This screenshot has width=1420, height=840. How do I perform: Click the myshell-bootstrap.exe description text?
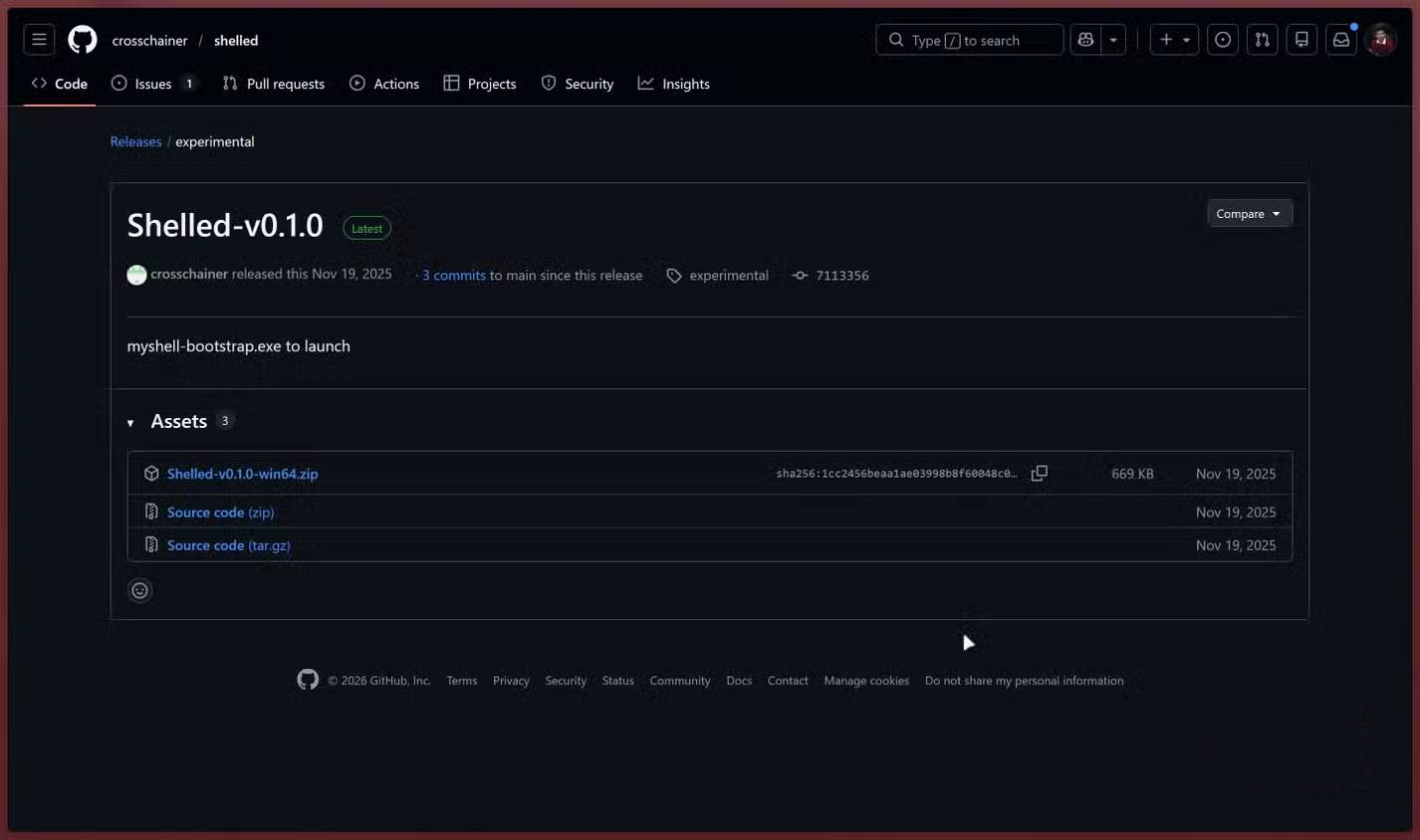[239, 346]
